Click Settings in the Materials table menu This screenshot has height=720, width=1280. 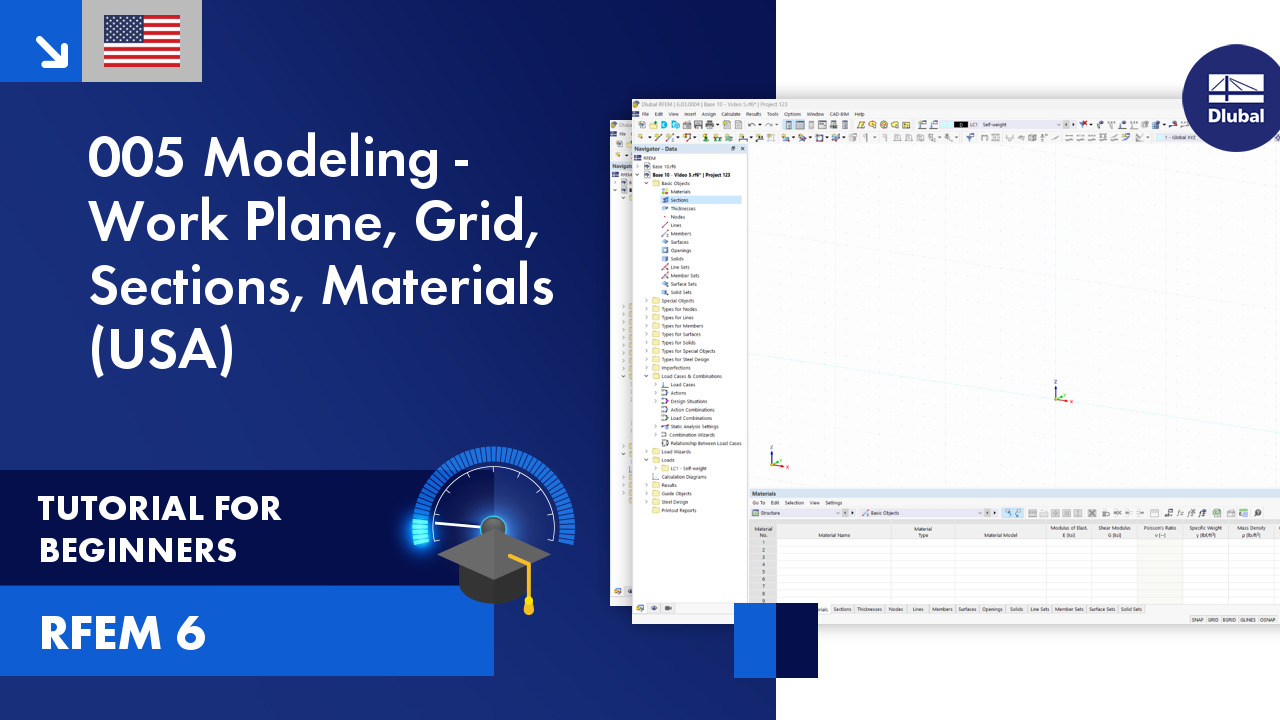833,503
